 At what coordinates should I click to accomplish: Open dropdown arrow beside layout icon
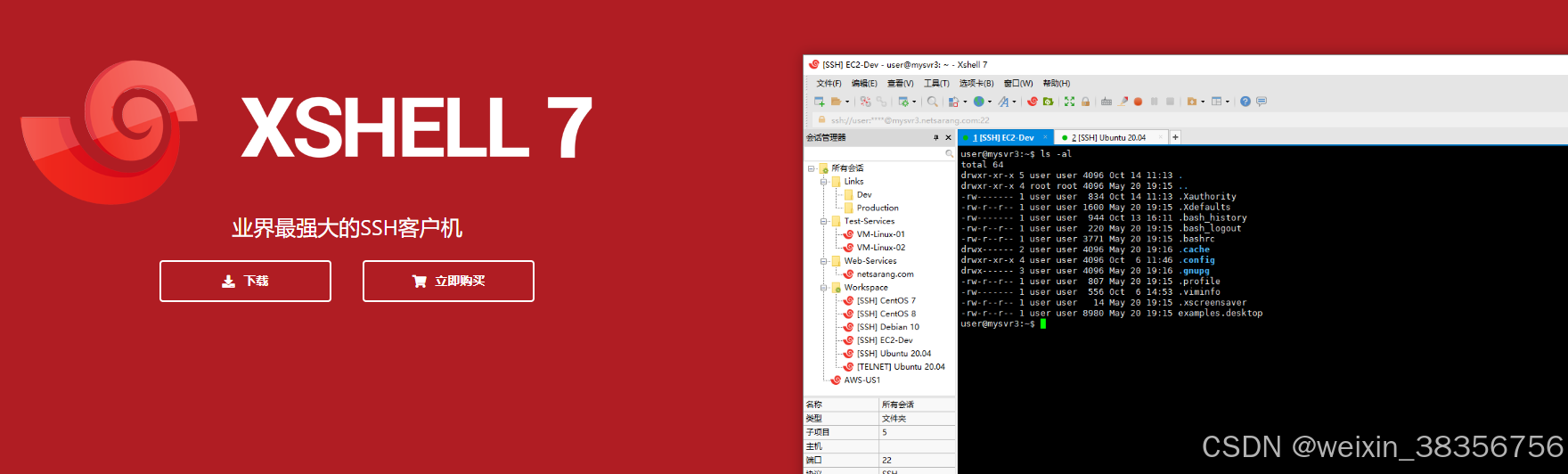click(x=1228, y=102)
